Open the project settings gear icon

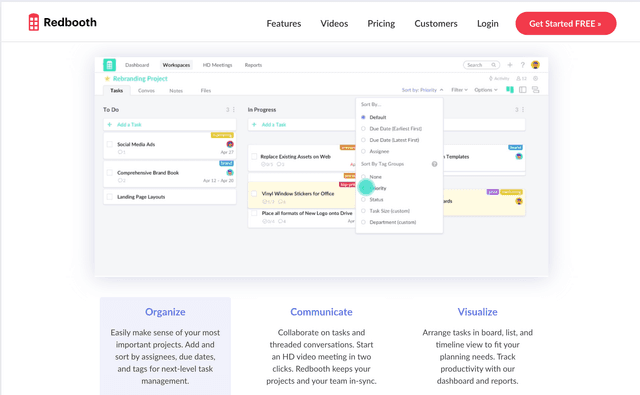(536, 78)
